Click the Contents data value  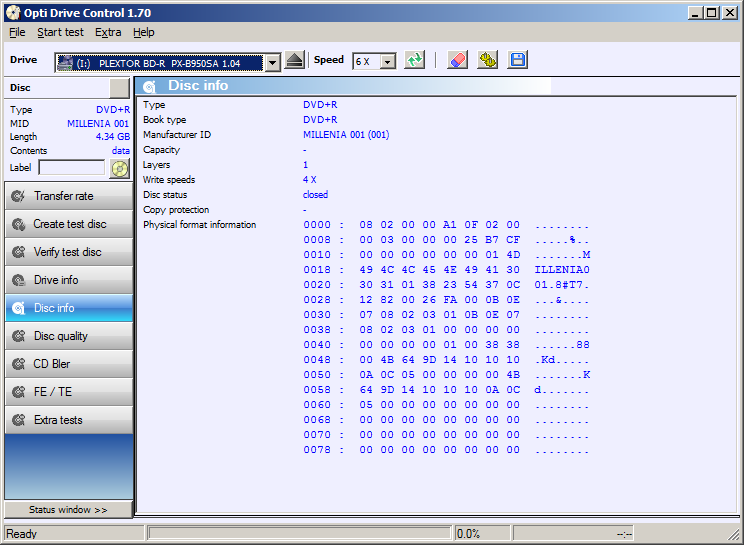coord(121,150)
